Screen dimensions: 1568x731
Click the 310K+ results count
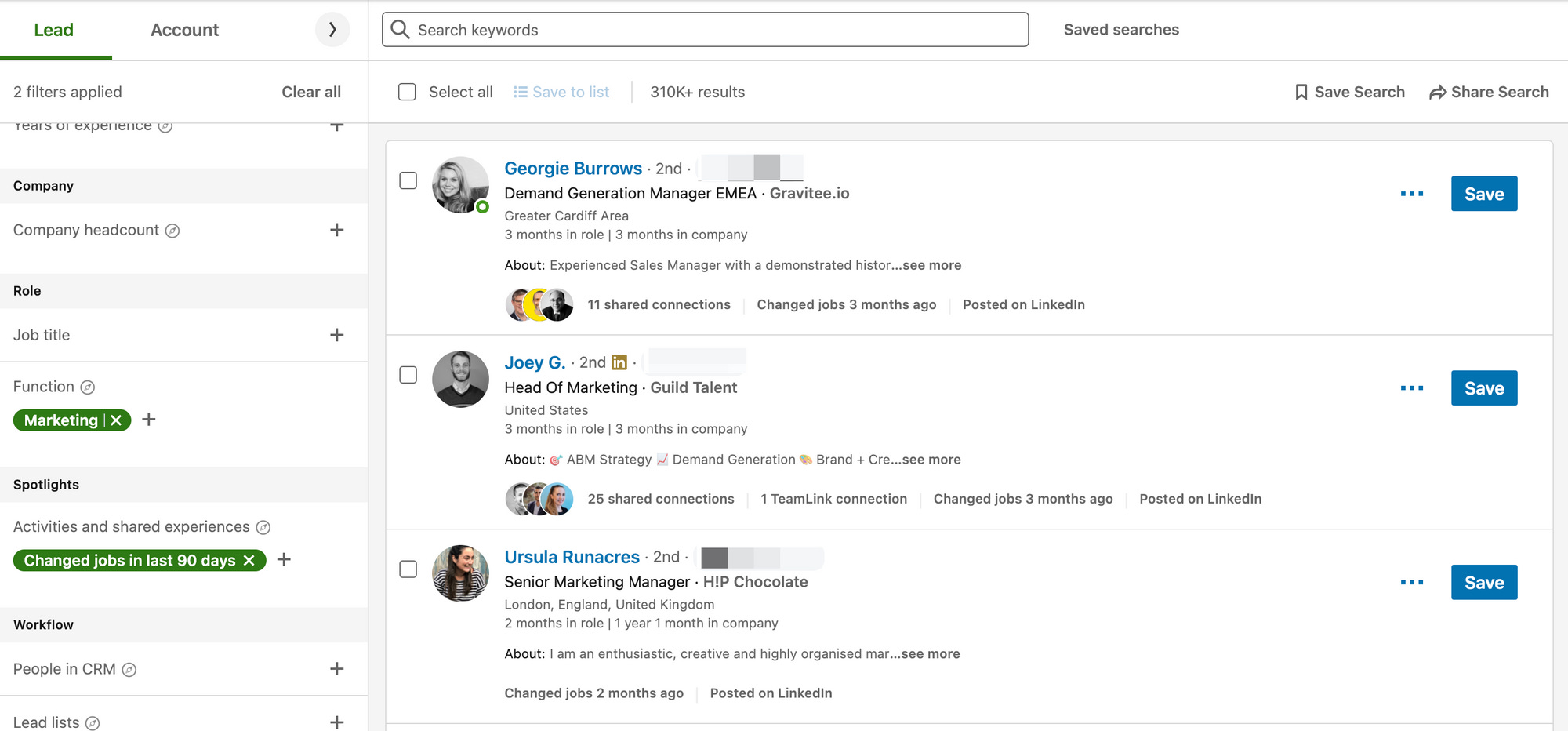(x=698, y=92)
